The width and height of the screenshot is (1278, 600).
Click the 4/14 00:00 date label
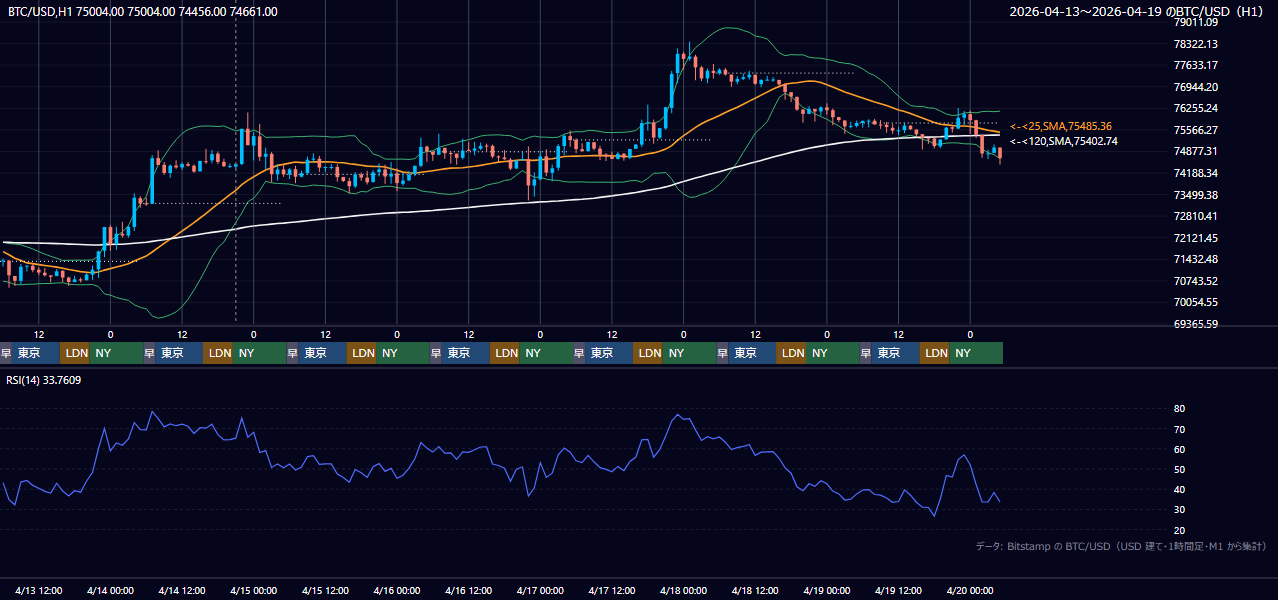tap(111, 590)
